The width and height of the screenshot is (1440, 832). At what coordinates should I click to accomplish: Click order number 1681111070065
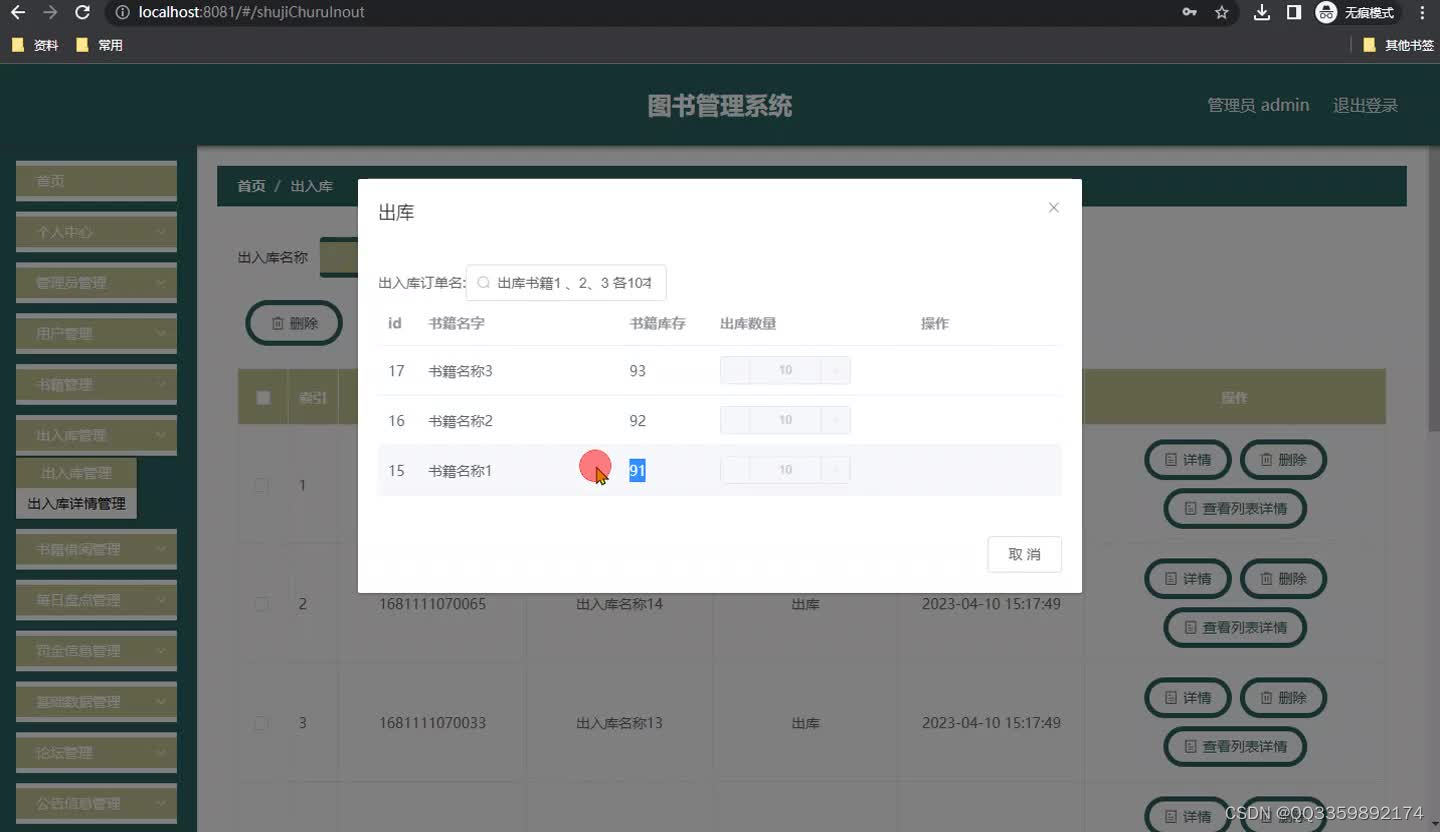click(432, 604)
